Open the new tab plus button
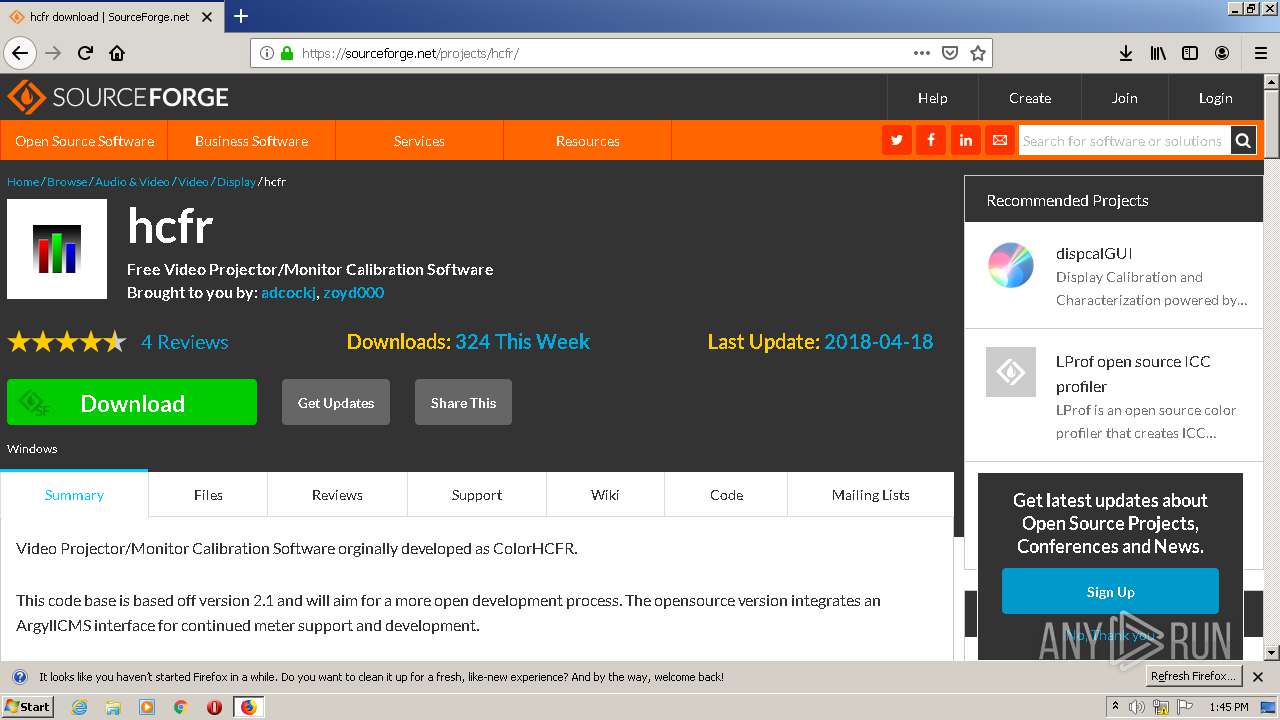1280x720 pixels. pos(241,16)
